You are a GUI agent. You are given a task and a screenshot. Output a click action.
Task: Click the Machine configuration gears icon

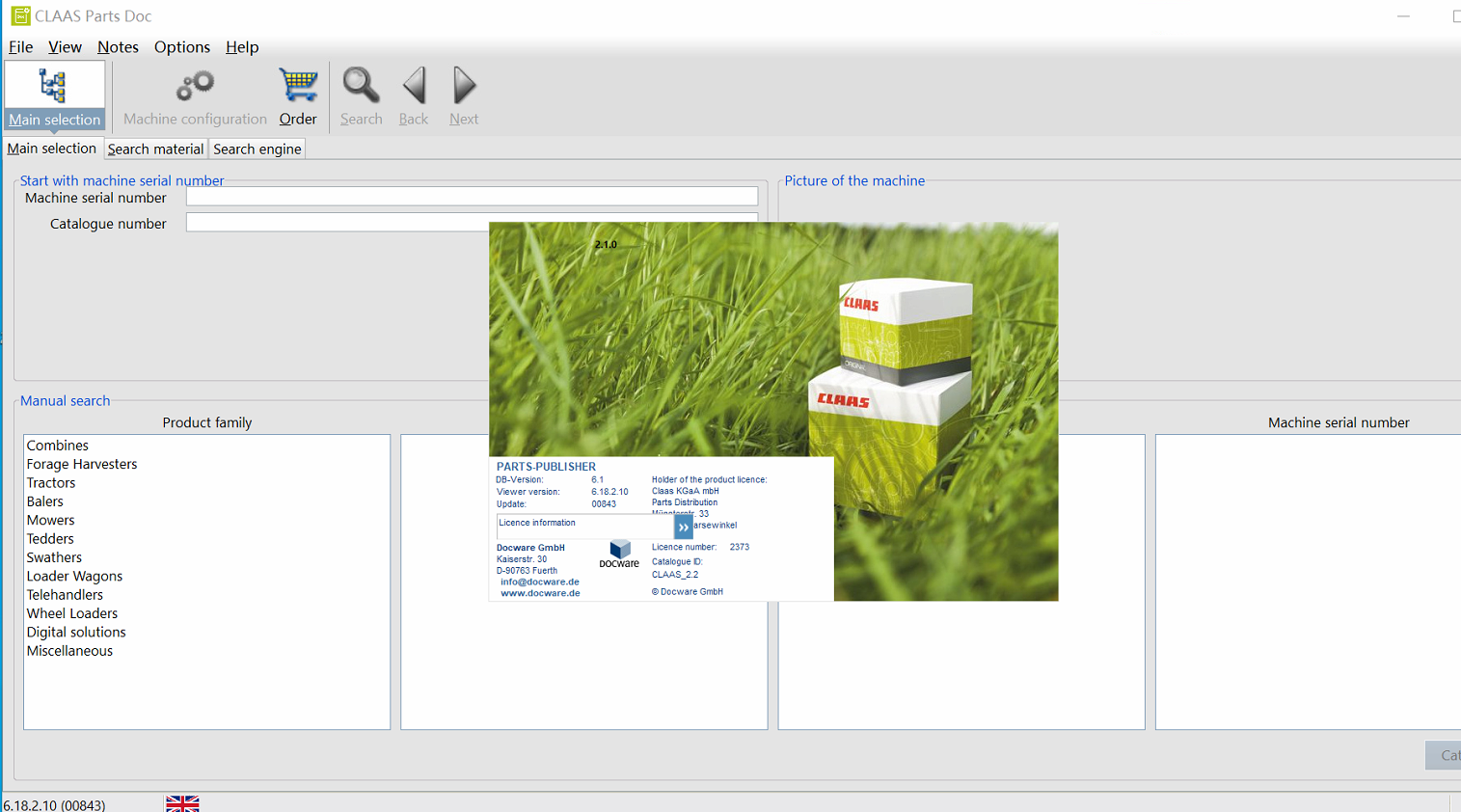click(195, 87)
